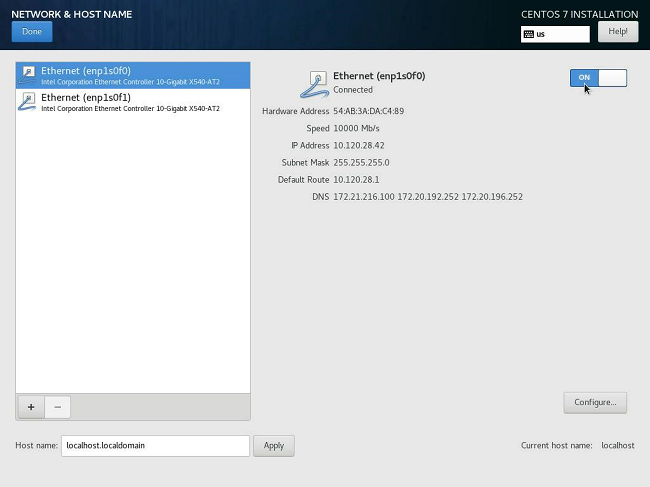The width and height of the screenshot is (650, 487).
Task: Open the Help! dialog
Action: pos(617,32)
